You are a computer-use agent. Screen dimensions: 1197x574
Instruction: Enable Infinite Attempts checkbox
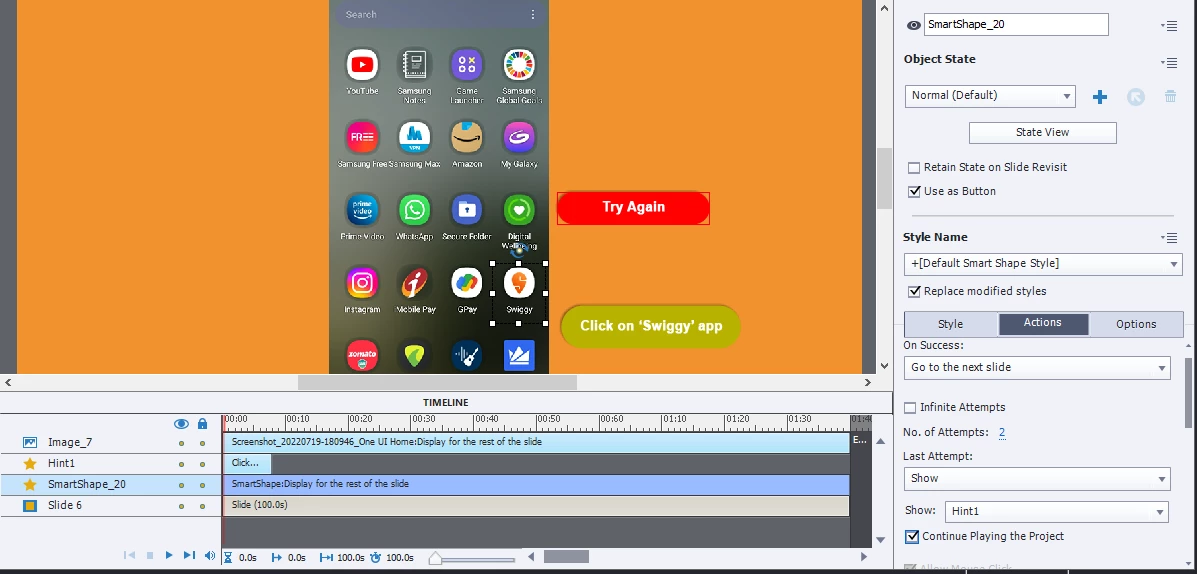coord(910,408)
